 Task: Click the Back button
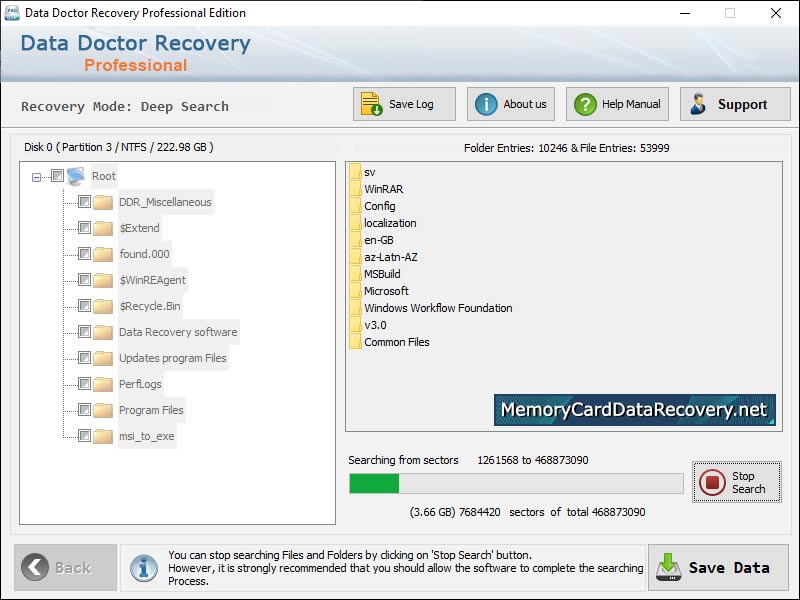[x=60, y=567]
